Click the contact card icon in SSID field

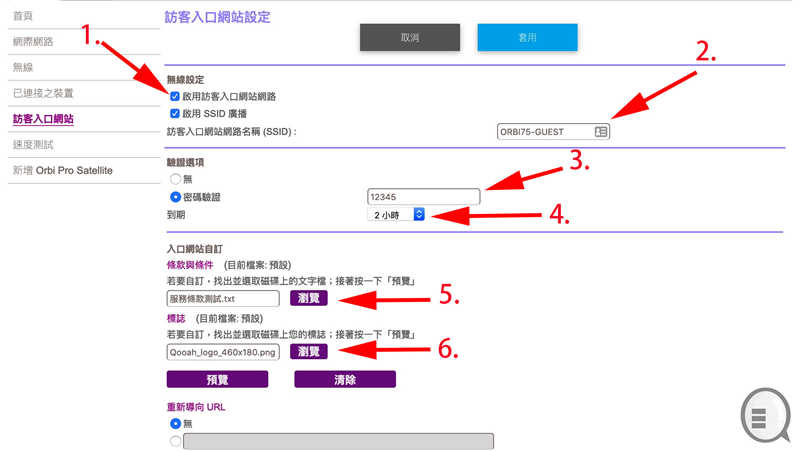[x=601, y=132]
